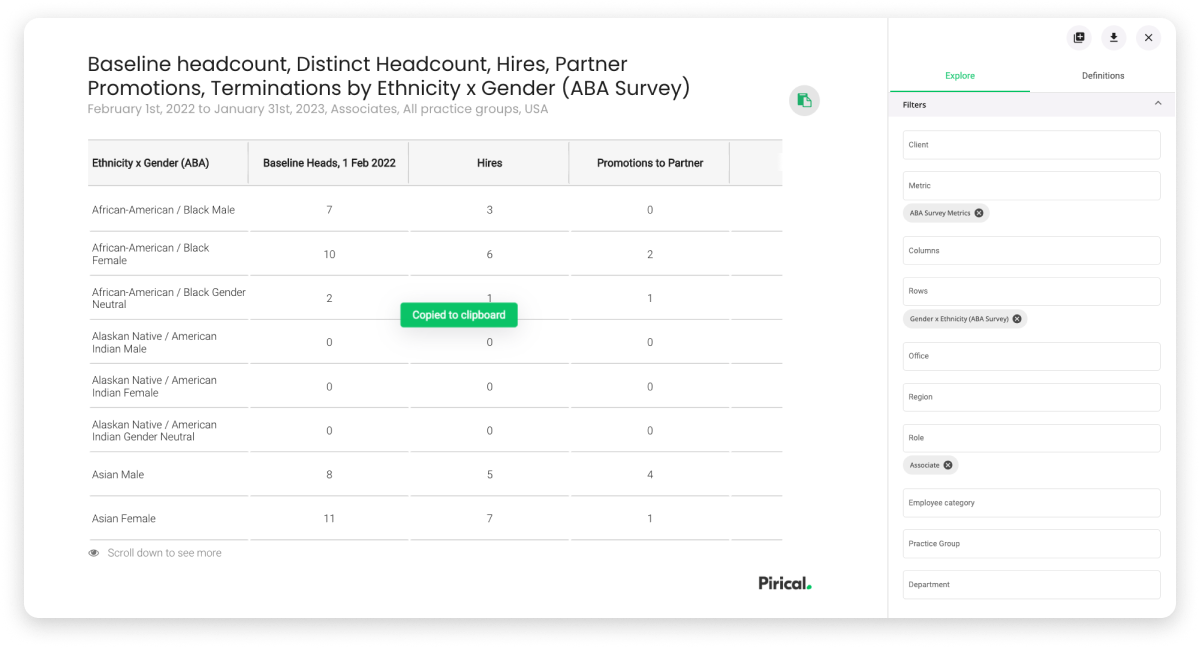
Task: Remove the Gender x Ethnicity (ABA Survey) filter
Action: tap(1017, 318)
